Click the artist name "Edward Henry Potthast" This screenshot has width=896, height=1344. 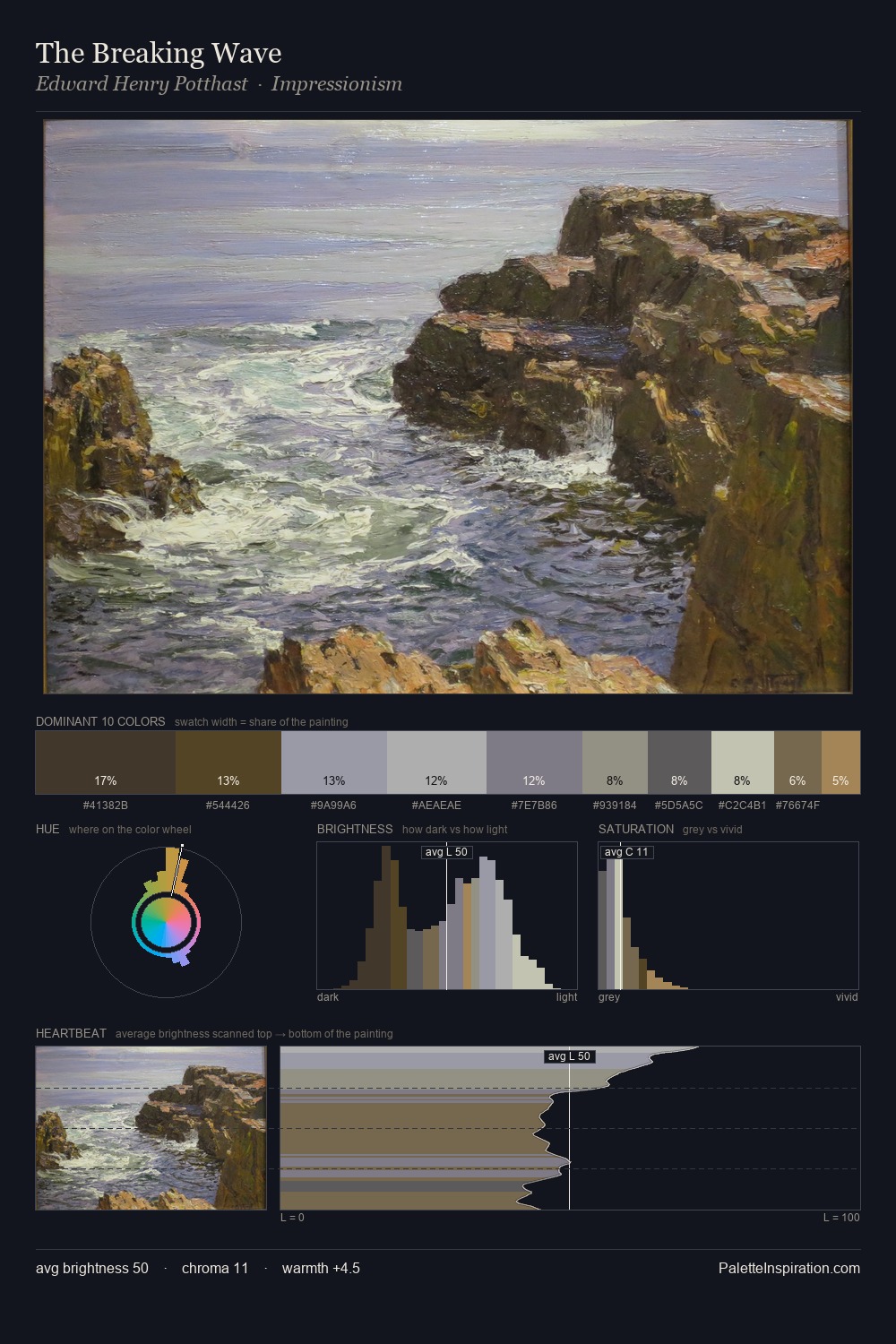tap(142, 84)
